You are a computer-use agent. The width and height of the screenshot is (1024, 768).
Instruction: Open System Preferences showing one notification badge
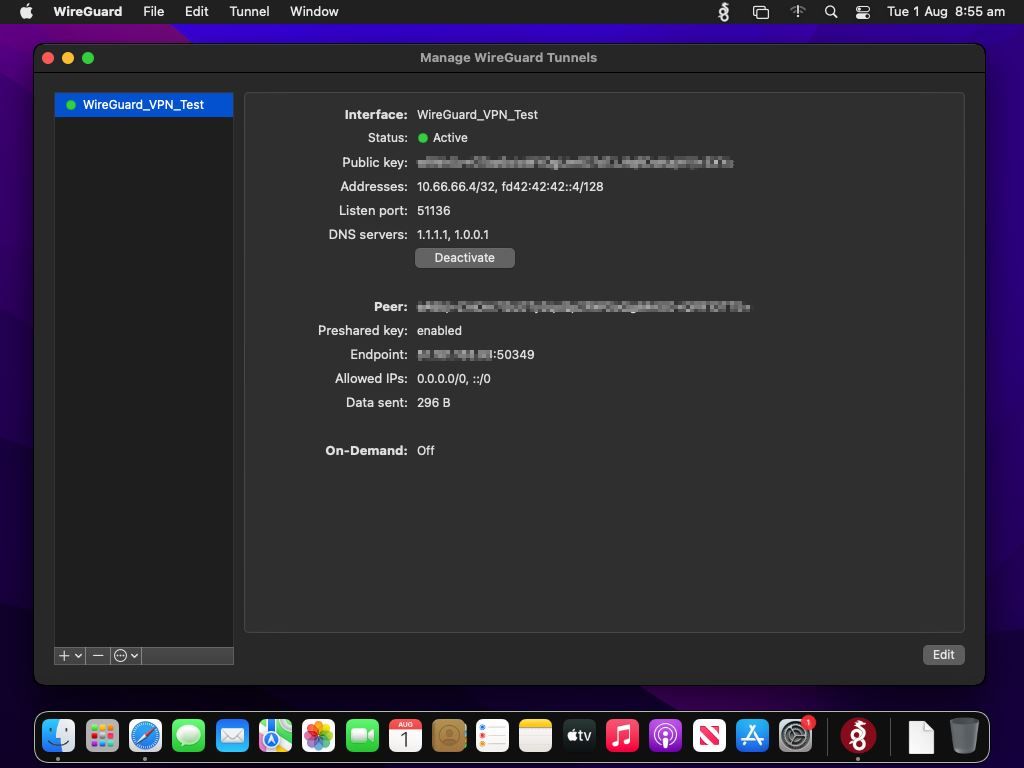click(x=797, y=735)
